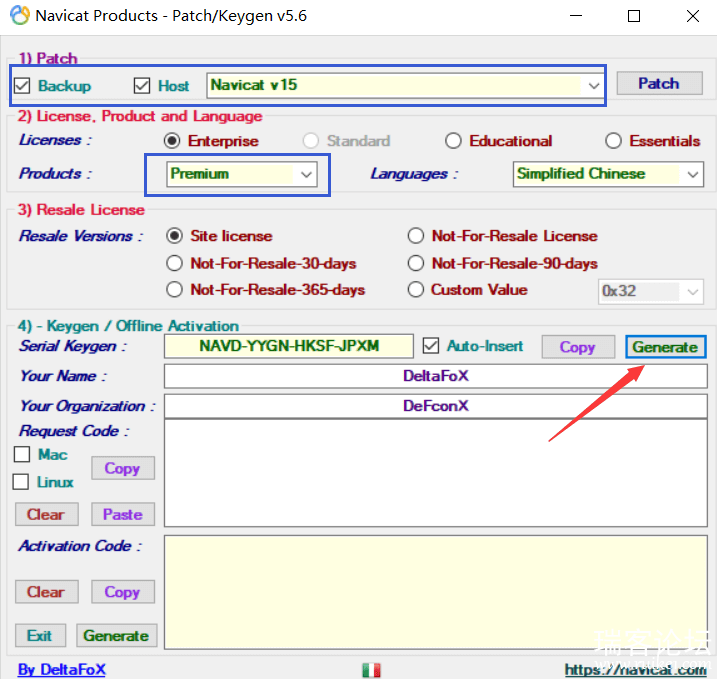Toggle the Host checkbox
Viewport: 717px width, 679px height.
tap(142, 86)
